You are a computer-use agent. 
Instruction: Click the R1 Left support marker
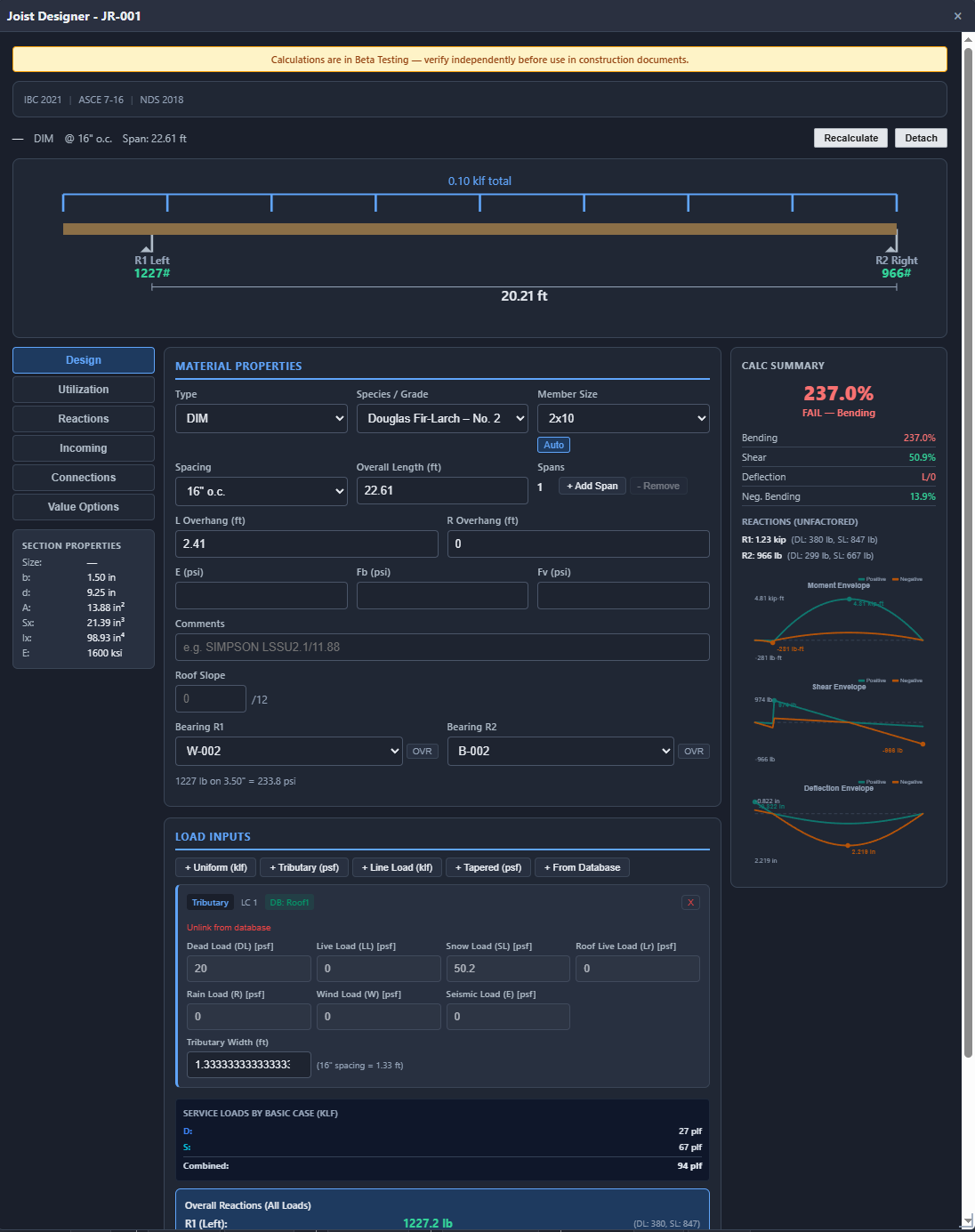pos(152,243)
